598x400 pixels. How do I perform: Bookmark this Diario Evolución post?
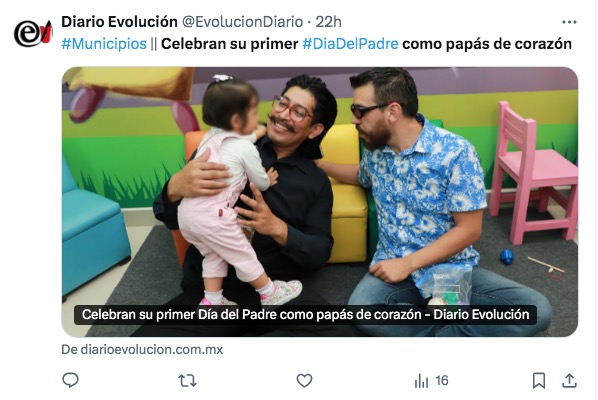539,381
